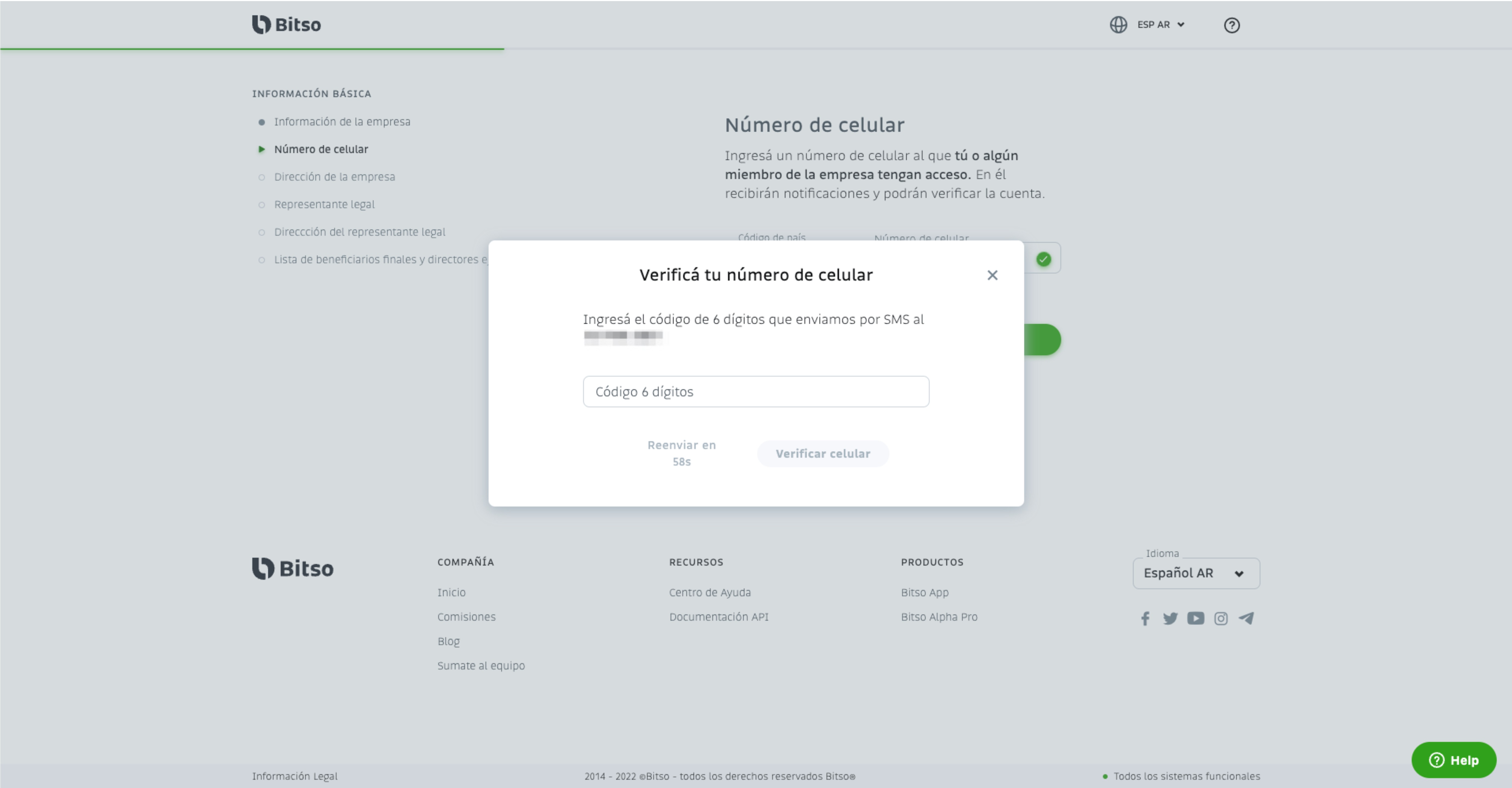This screenshot has height=788, width=1512.
Task: Open Bitso App link
Action: pyautogui.click(x=925, y=593)
